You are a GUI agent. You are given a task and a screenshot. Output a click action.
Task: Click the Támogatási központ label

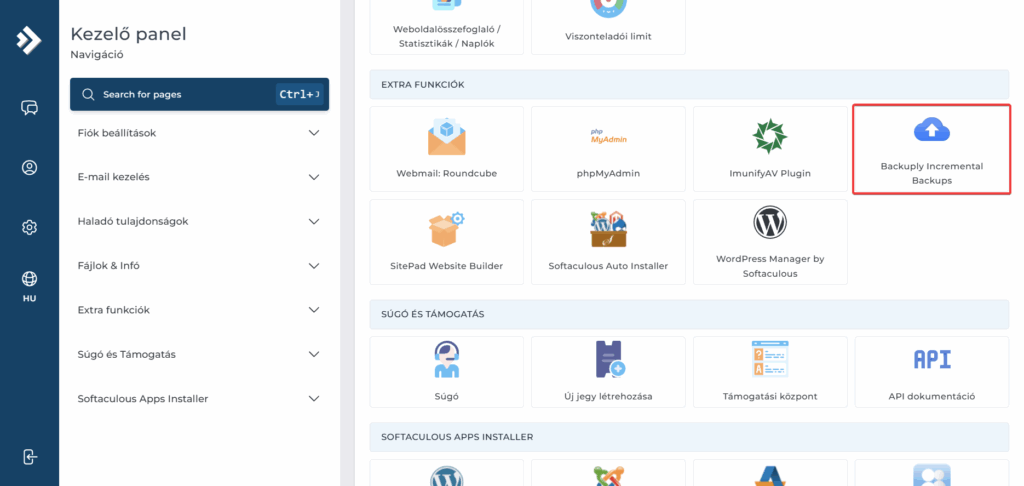[x=770, y=397]
